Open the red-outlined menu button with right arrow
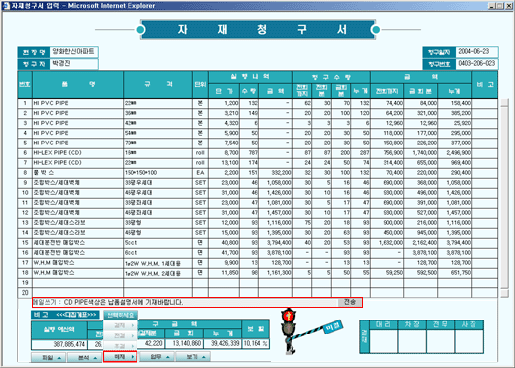This screenshot has height=368, width=515. point(120,357)
